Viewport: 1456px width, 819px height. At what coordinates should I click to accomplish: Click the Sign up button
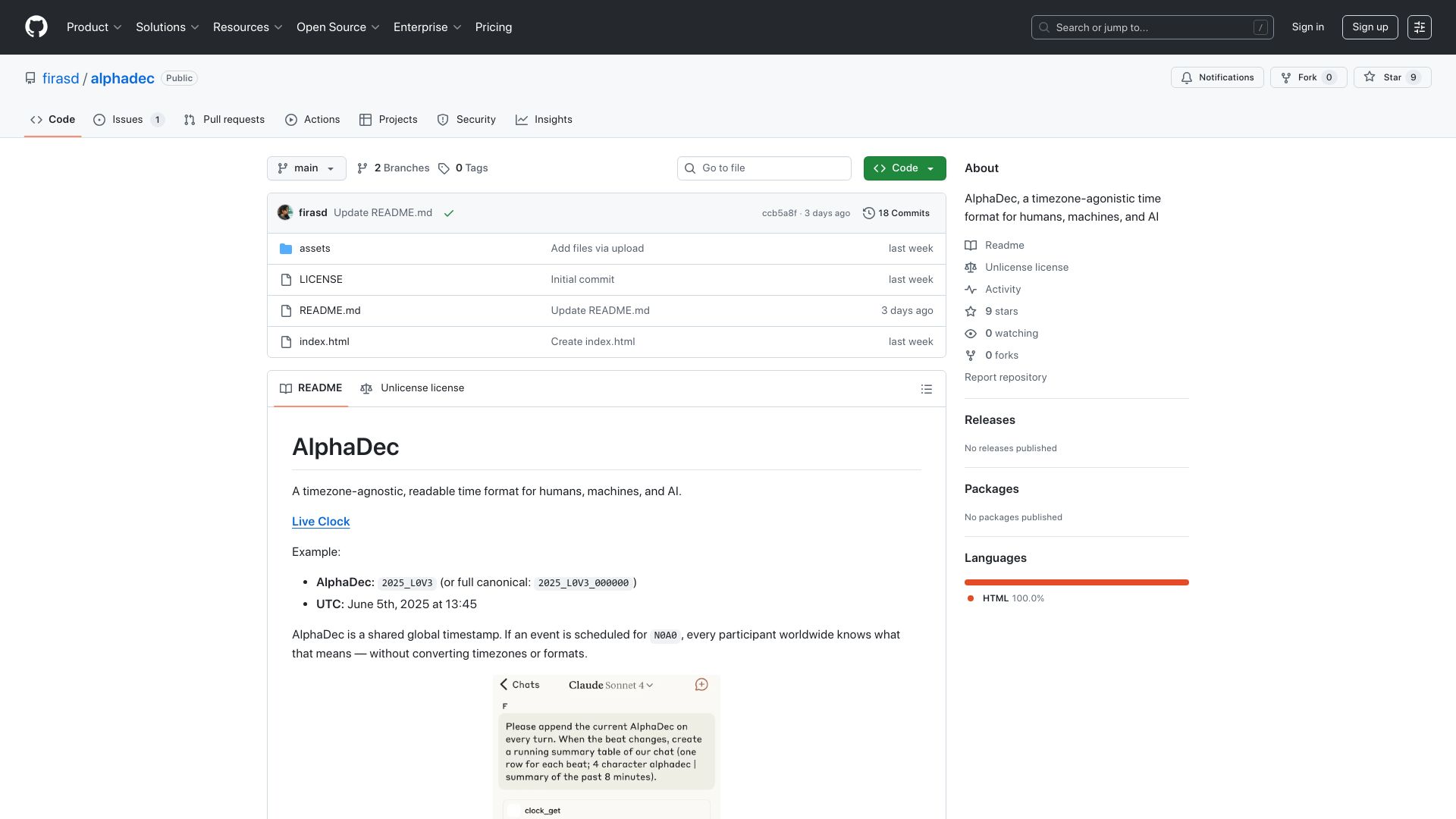(x=1370, y=27)
